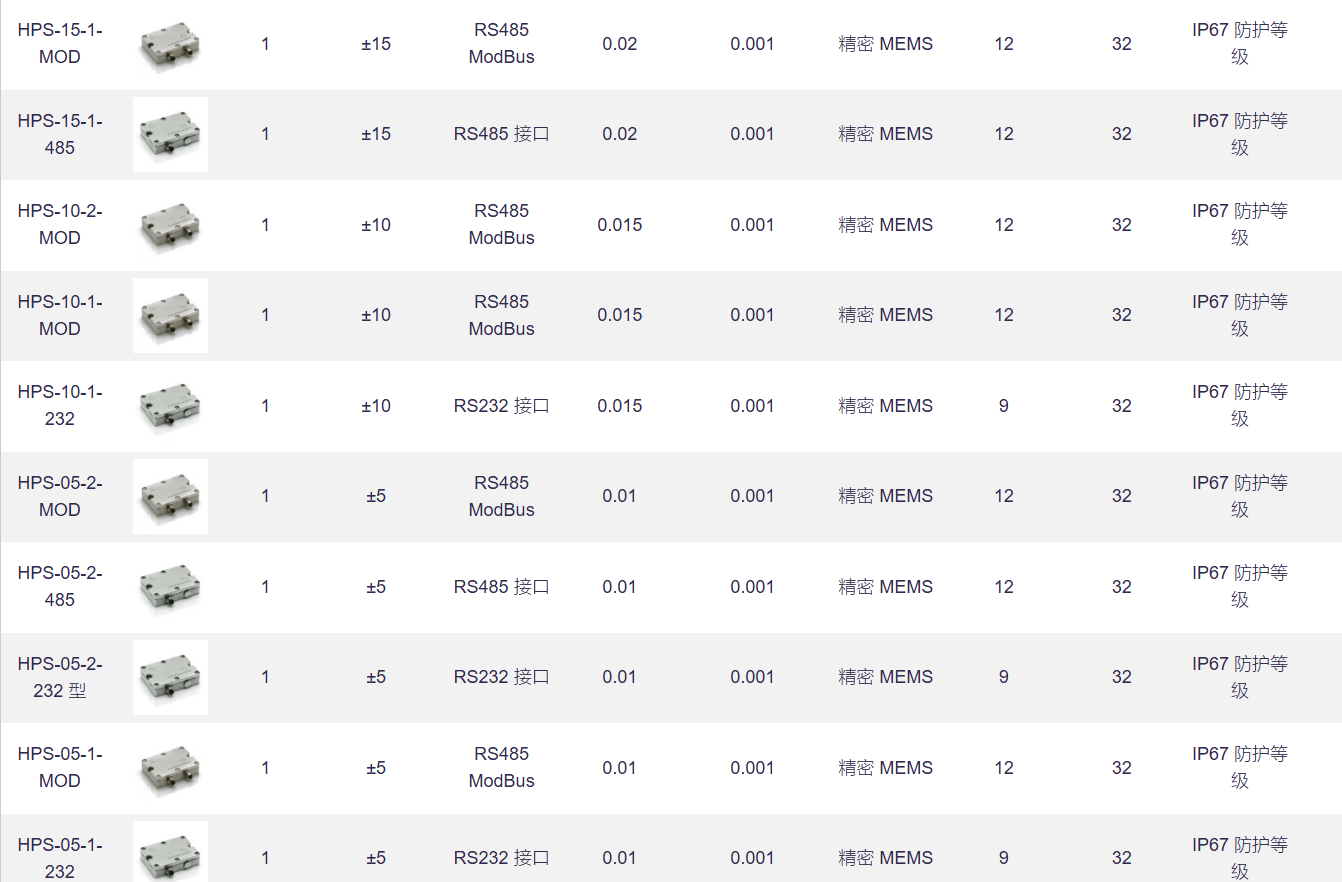
Task: Select the HPS-10-2-MOD sensor thumbnail
Action: click(170, 225)
